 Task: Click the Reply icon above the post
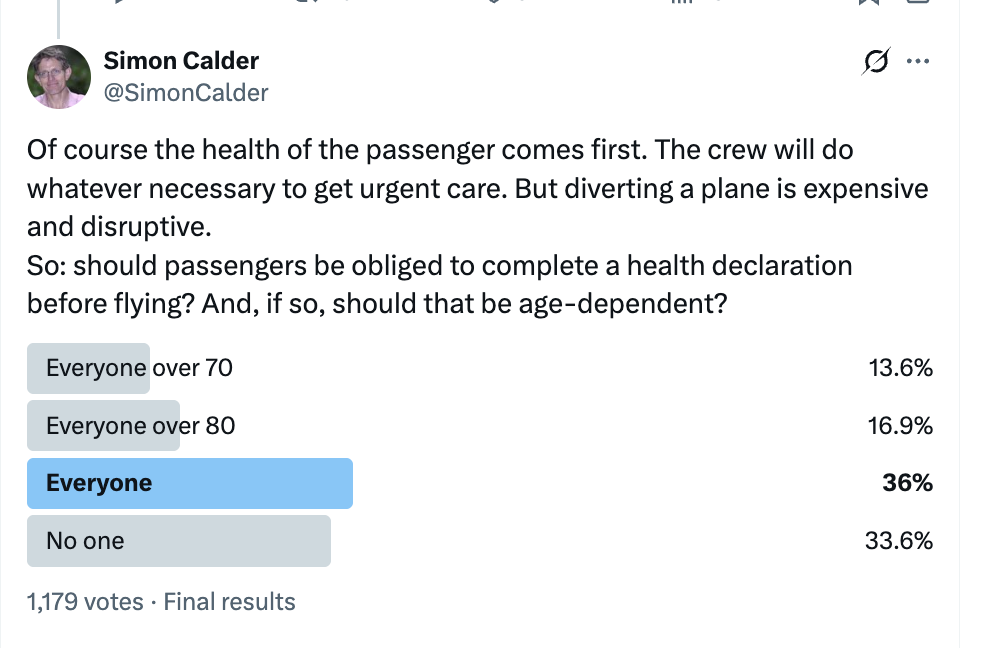tap(118, 5)
